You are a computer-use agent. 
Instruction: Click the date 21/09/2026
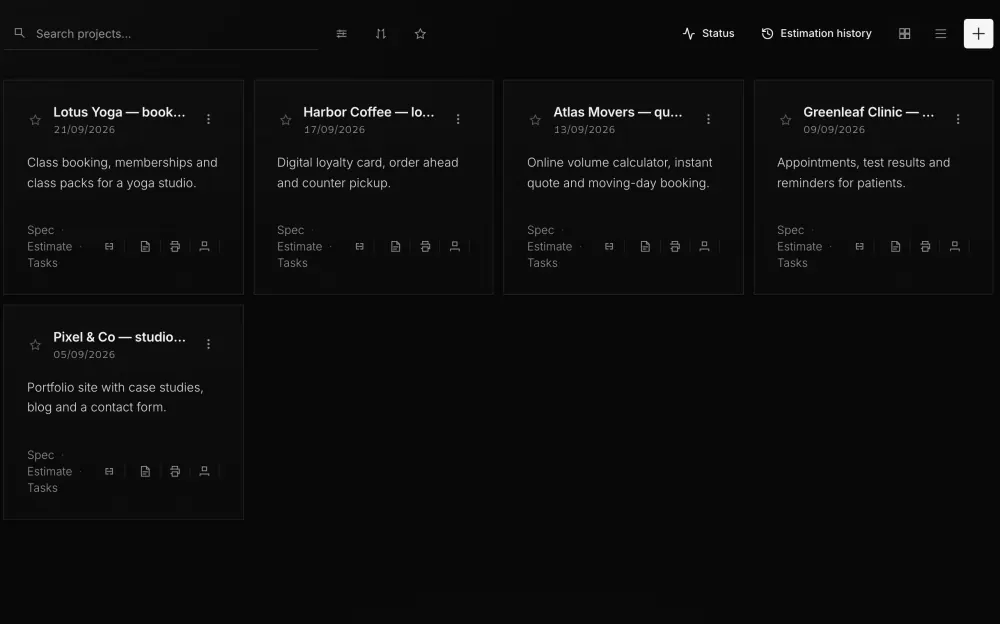click(x=84, y=130)
